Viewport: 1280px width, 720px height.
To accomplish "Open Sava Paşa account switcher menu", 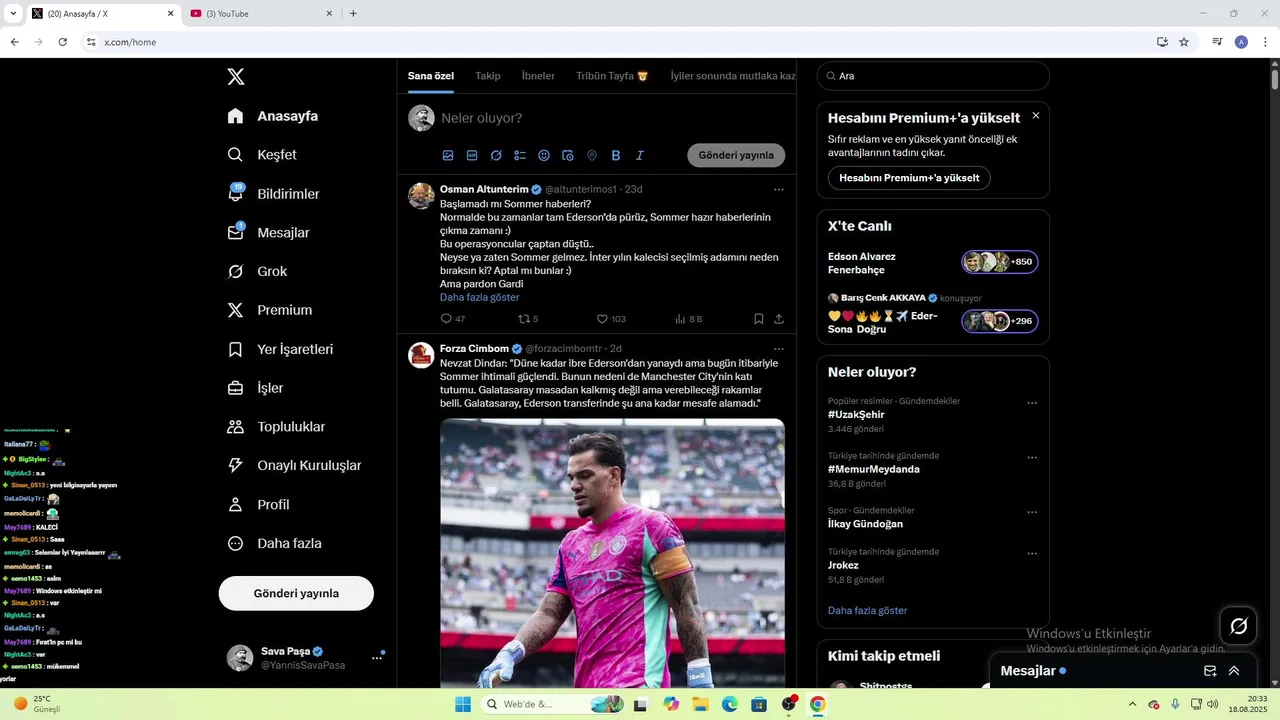I will tap(306, 657).
